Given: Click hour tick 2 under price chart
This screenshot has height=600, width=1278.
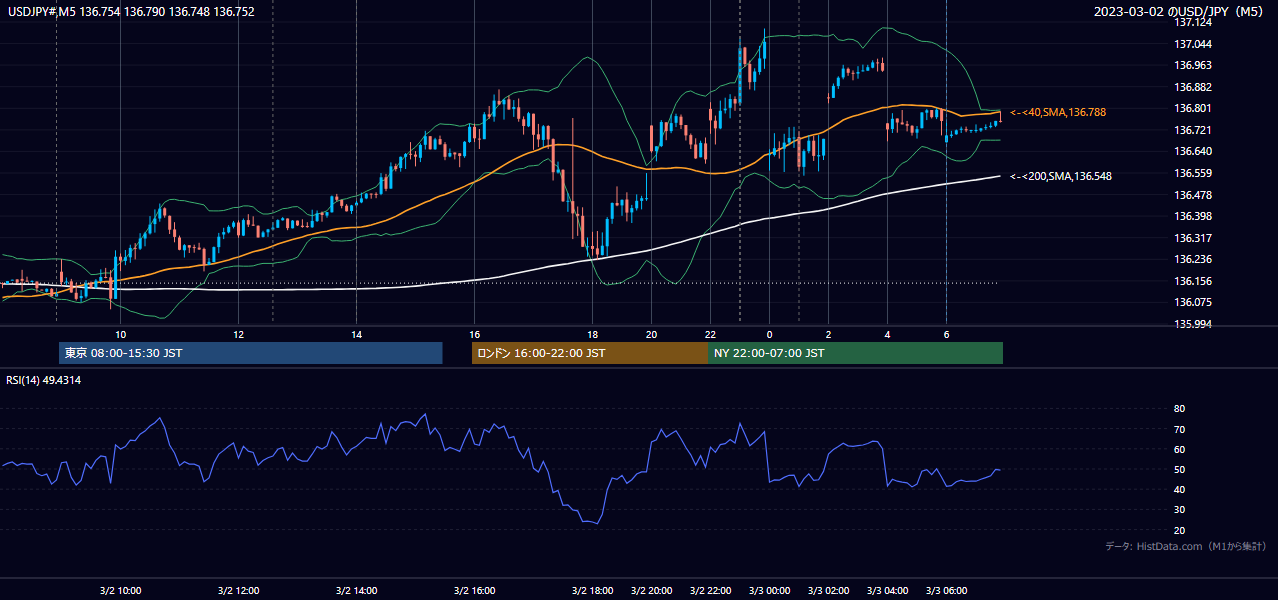Looking at the screenshot, I should pyautogui.click(x=828, y=334).
